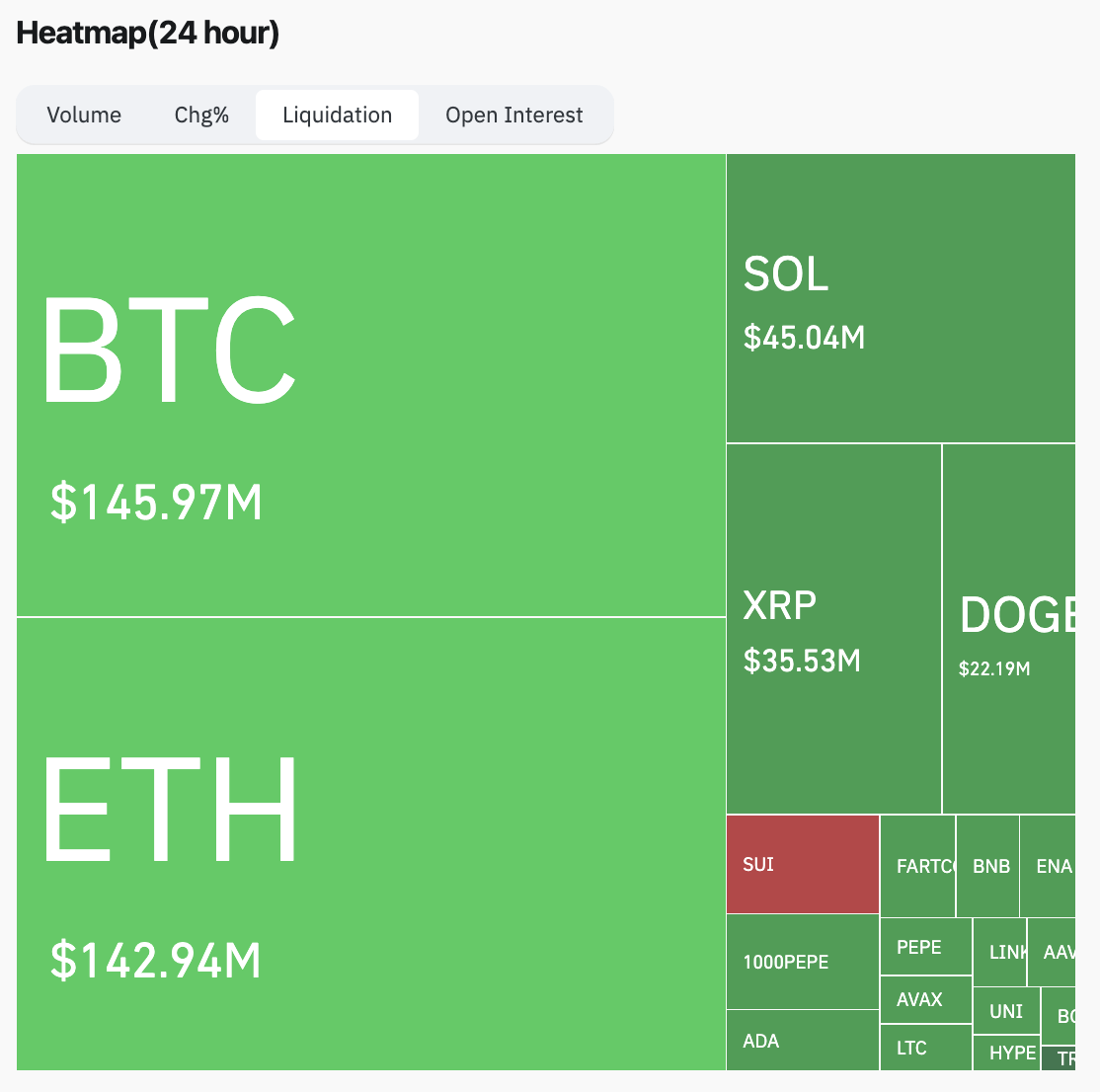Open the 1000PEPE tile
The height and width of the screenshot is (1092, 1100).
pyautogui.click(x=802, y=962)
